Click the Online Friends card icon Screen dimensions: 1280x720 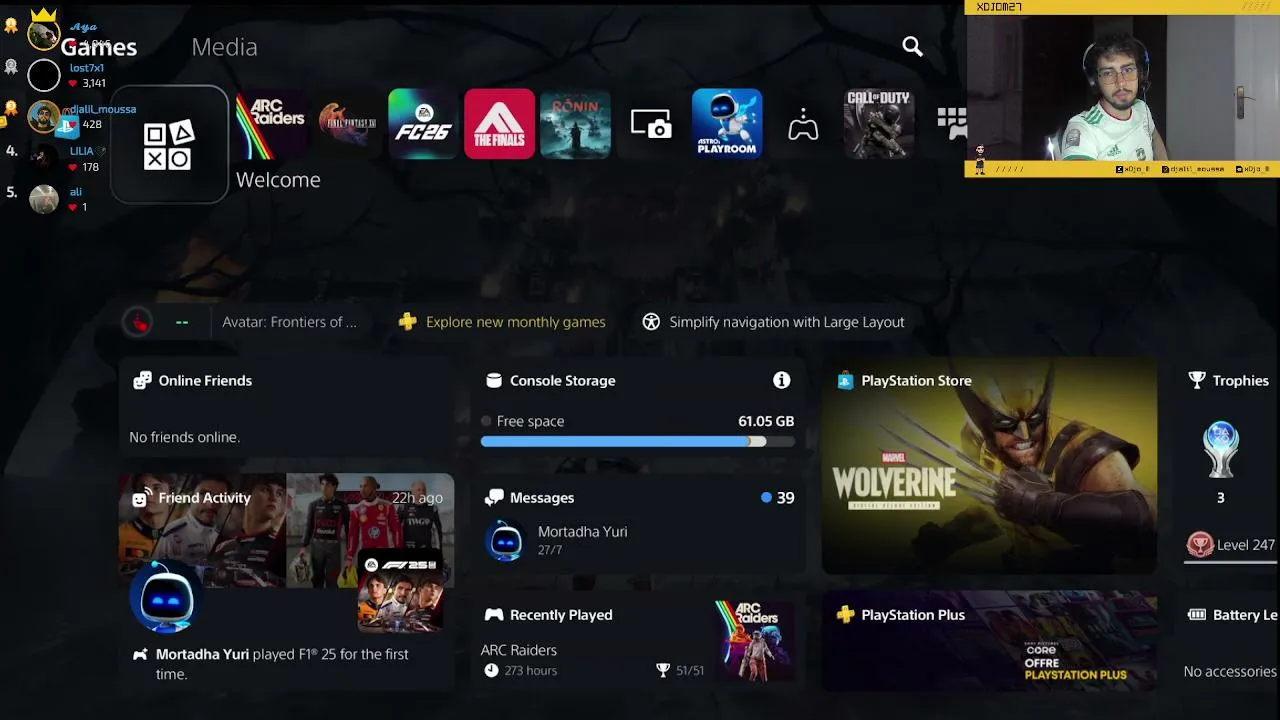point(143,380)
